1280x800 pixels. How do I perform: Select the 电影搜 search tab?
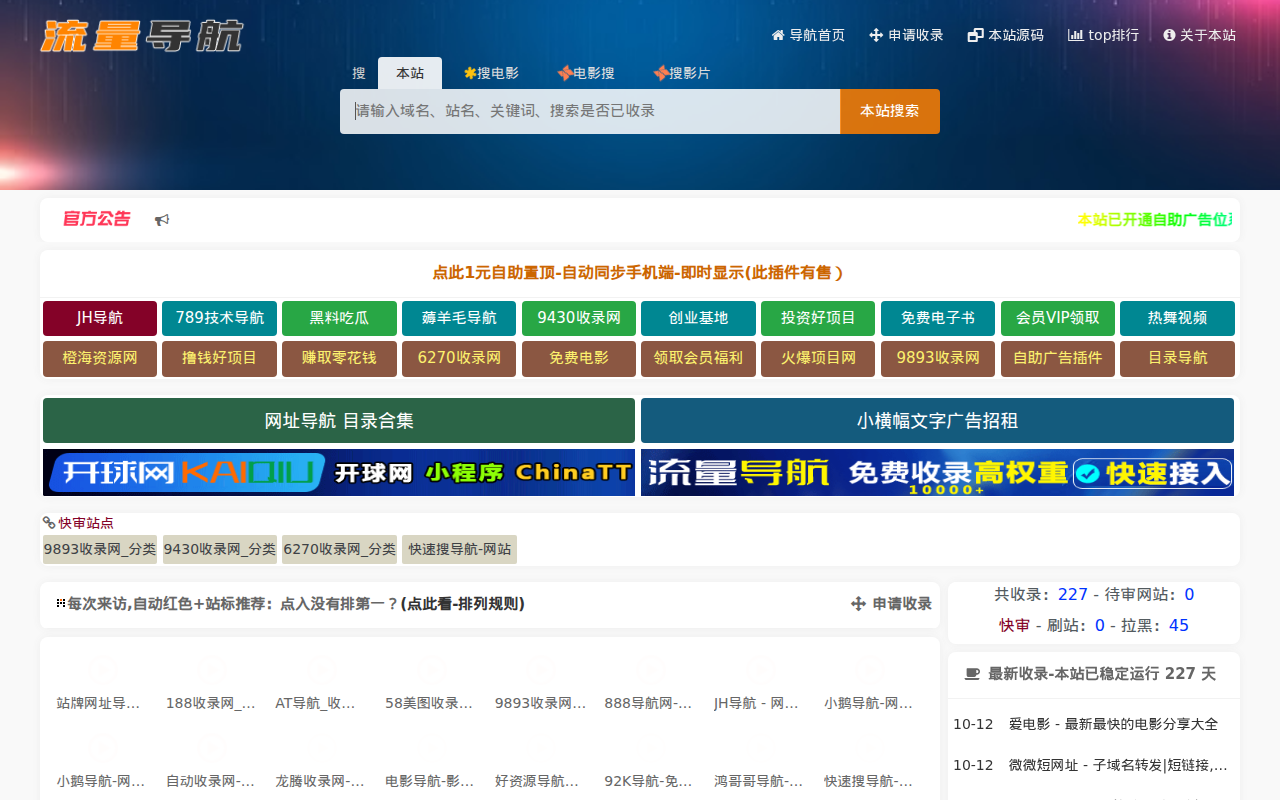click(586, 73)
